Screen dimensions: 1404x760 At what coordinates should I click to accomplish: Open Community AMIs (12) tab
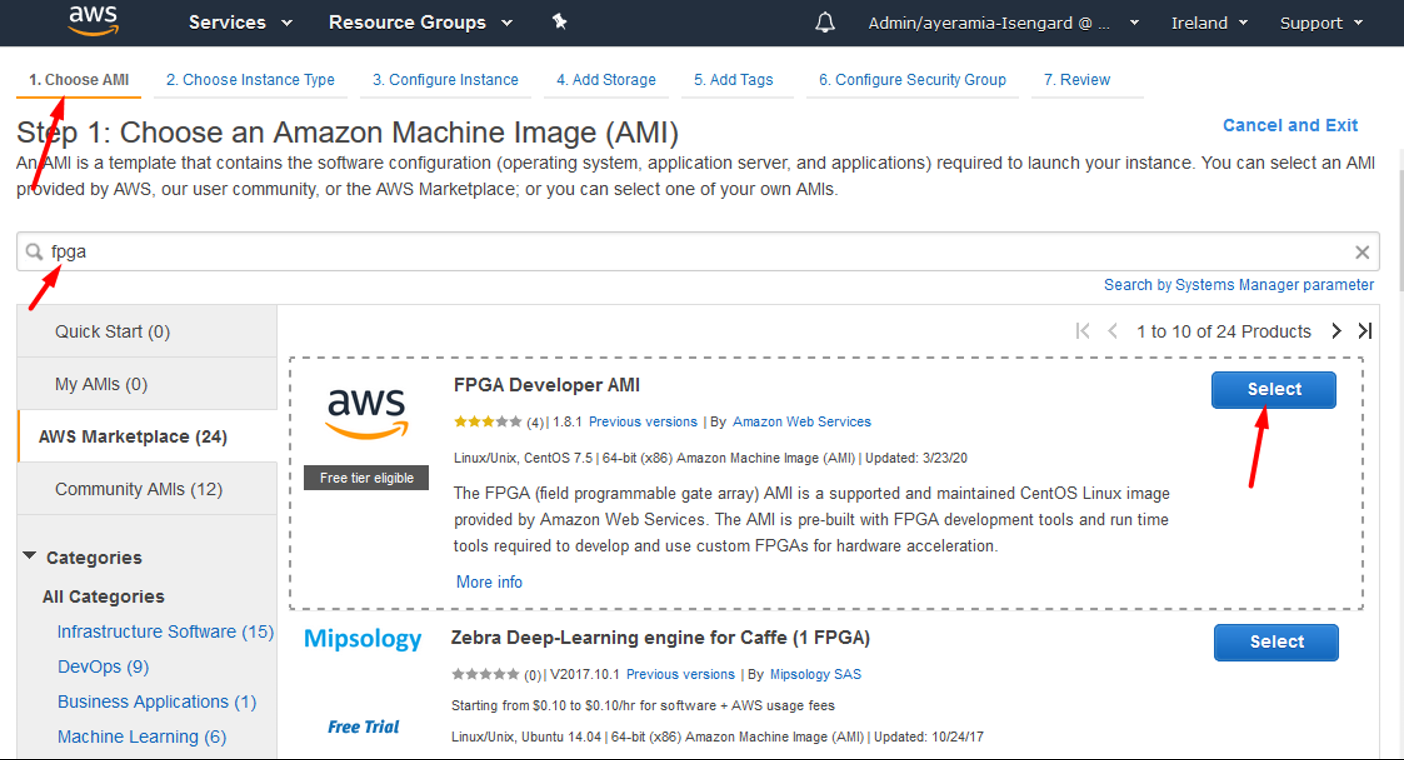pos(147,489)
